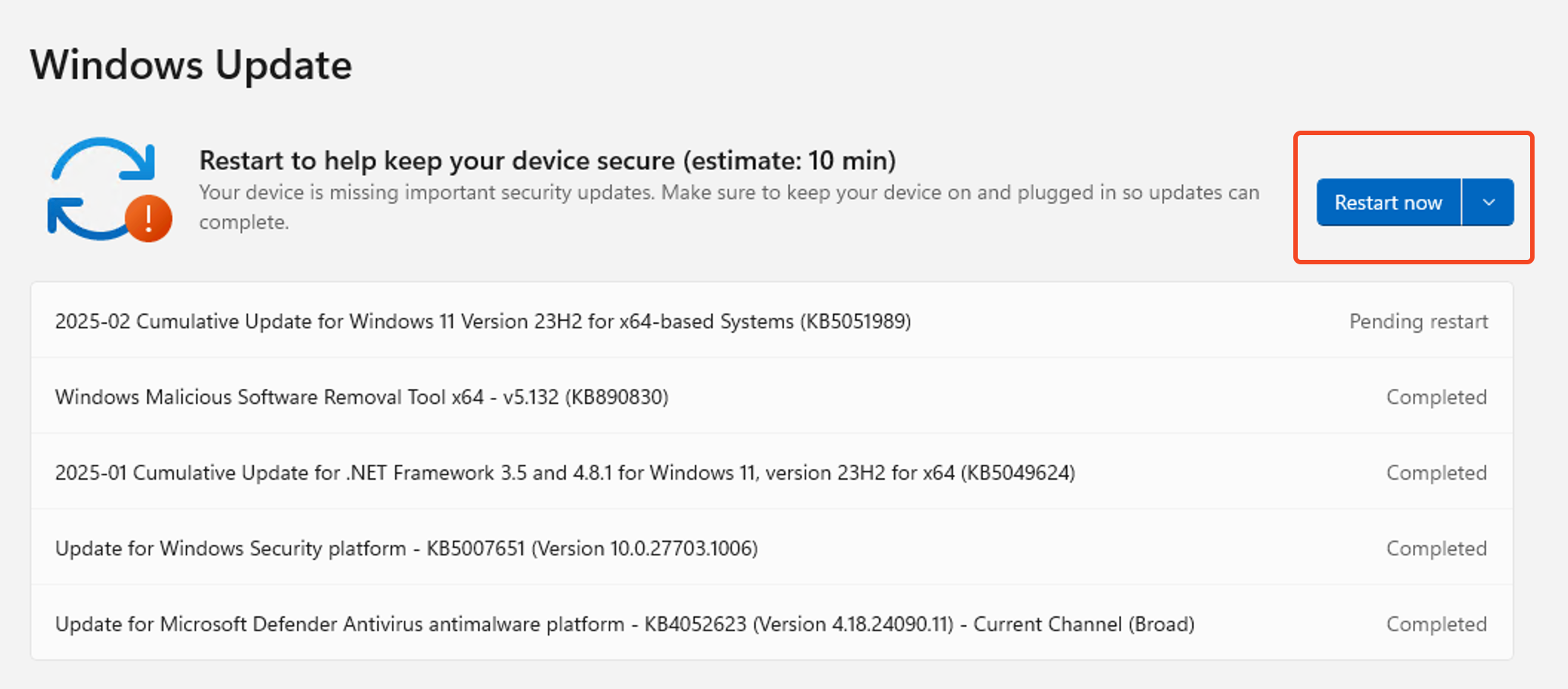Click the orange warning badge on update icon
1568x689 pixels.
(x=148, y=218)
